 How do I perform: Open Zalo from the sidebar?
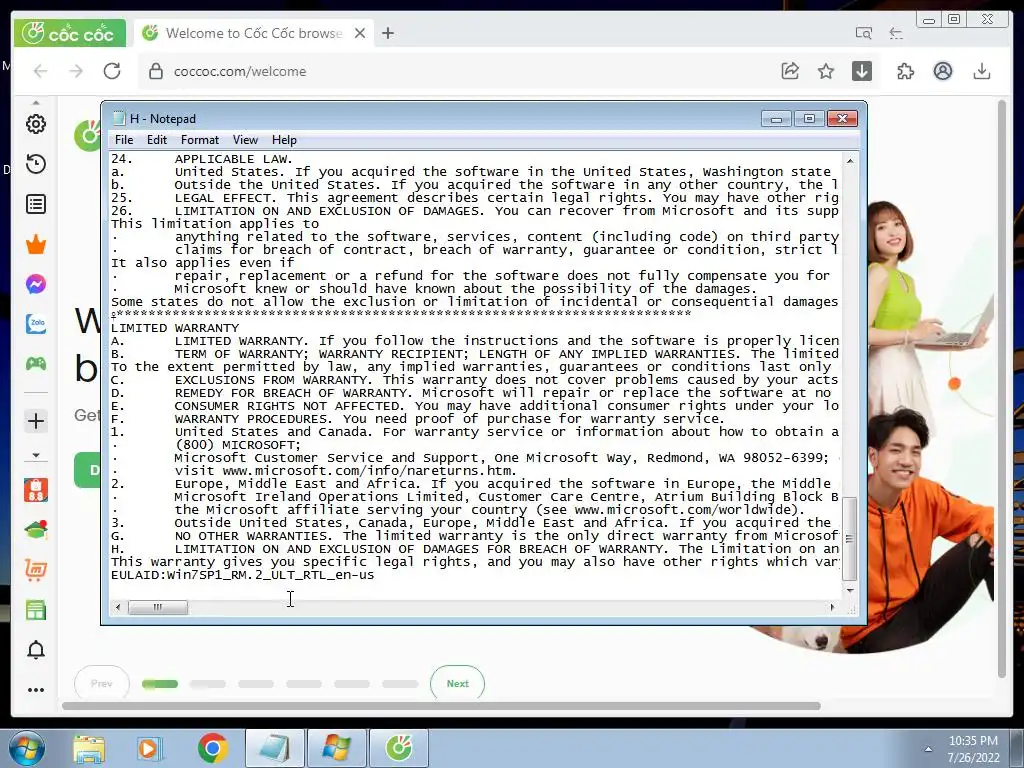point(36,324)
